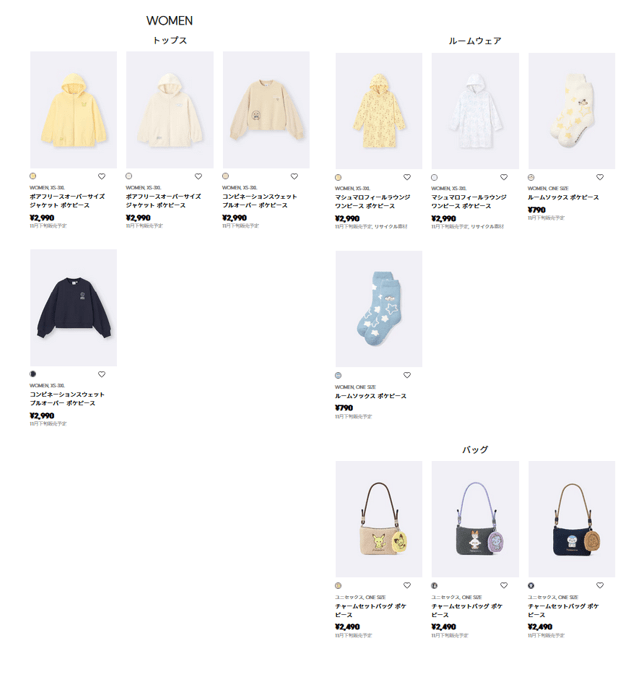Viewport: 638px width, 679px height.
Task: Add navy sweat pullover to favorites
Action: pos(102,374)
